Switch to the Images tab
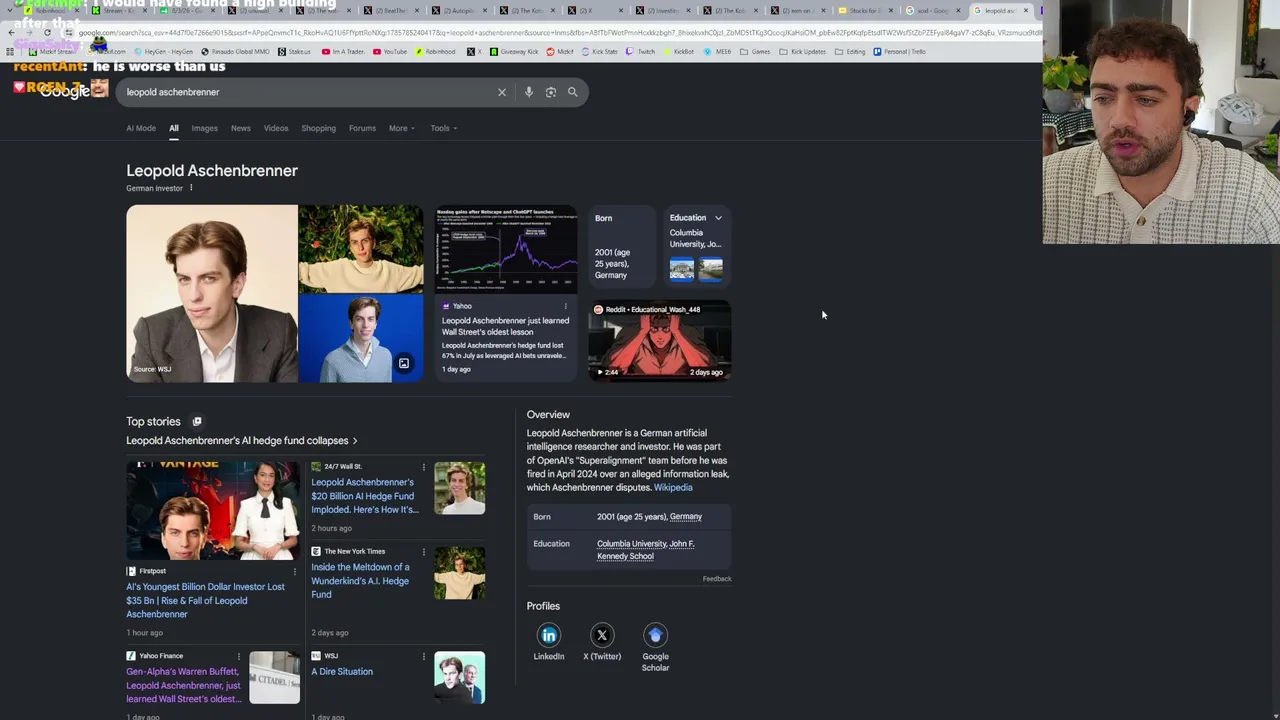 (204, 128)
